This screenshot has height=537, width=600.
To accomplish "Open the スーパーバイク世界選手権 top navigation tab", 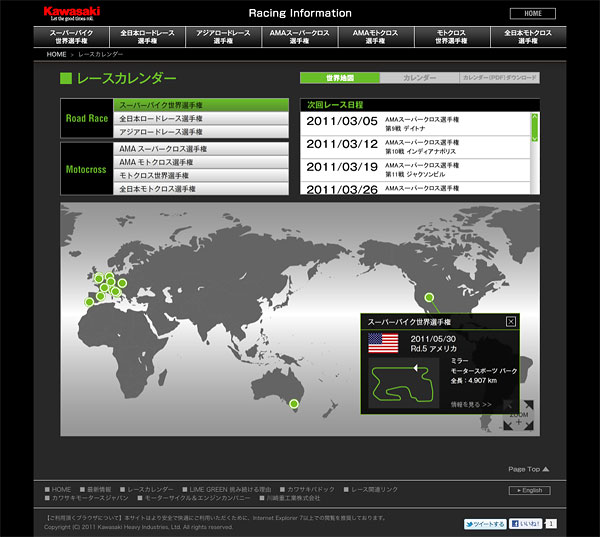I will point(72,37).
